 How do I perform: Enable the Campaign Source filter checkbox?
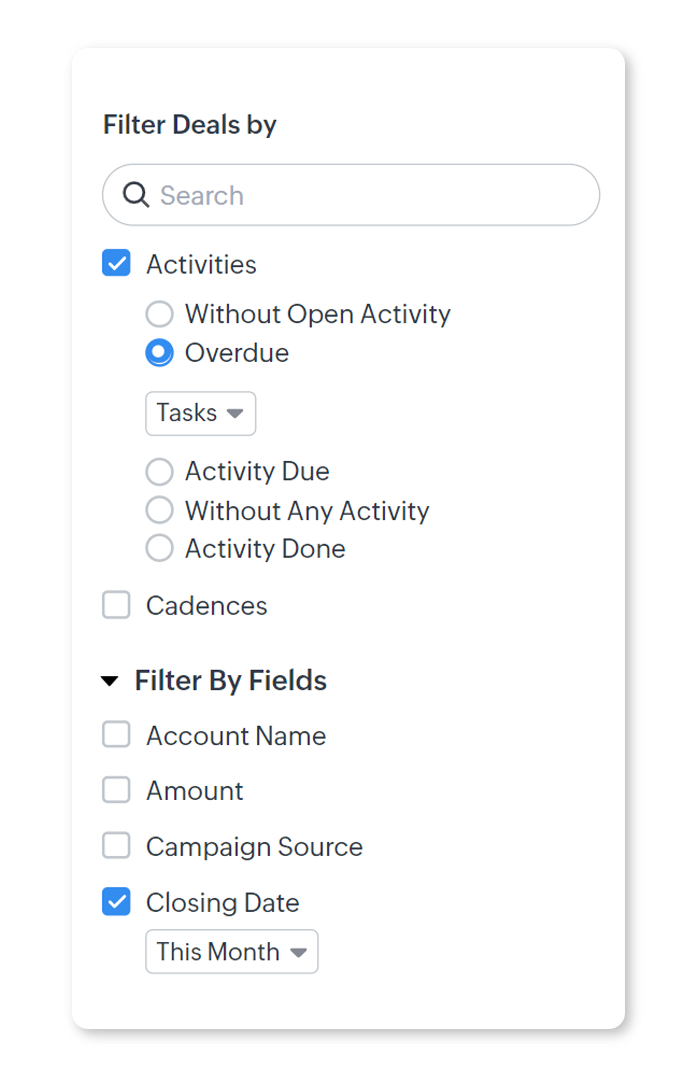[117, 847]
